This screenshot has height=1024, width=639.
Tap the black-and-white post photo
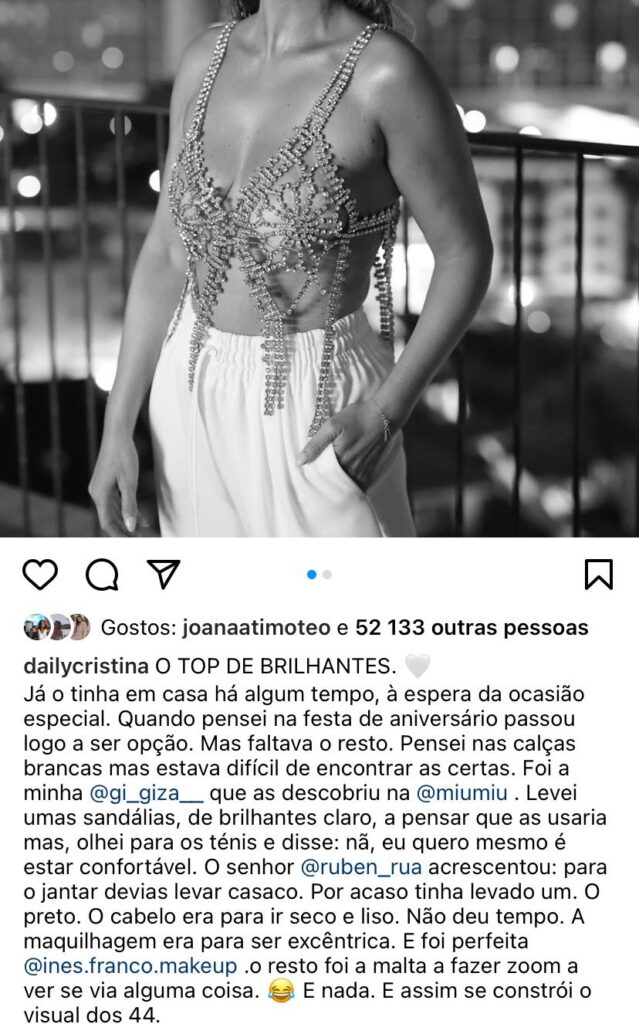[x=320, y=268]
